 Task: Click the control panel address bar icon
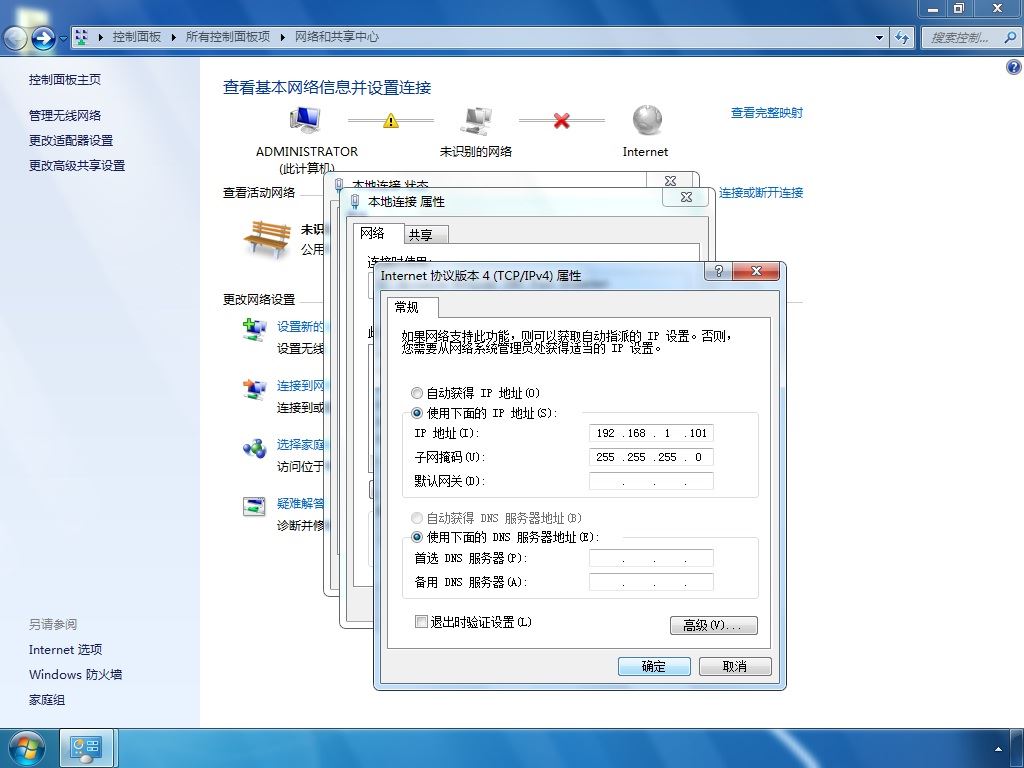point(82,37)
